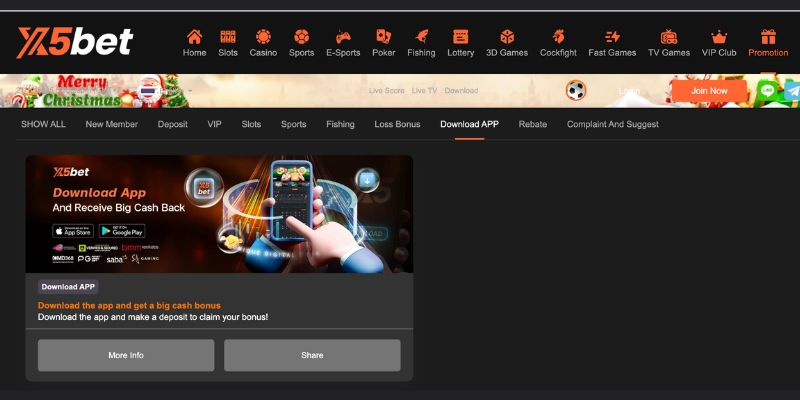
Task: Switch to the Rebate tab
Action: (532, 124)
